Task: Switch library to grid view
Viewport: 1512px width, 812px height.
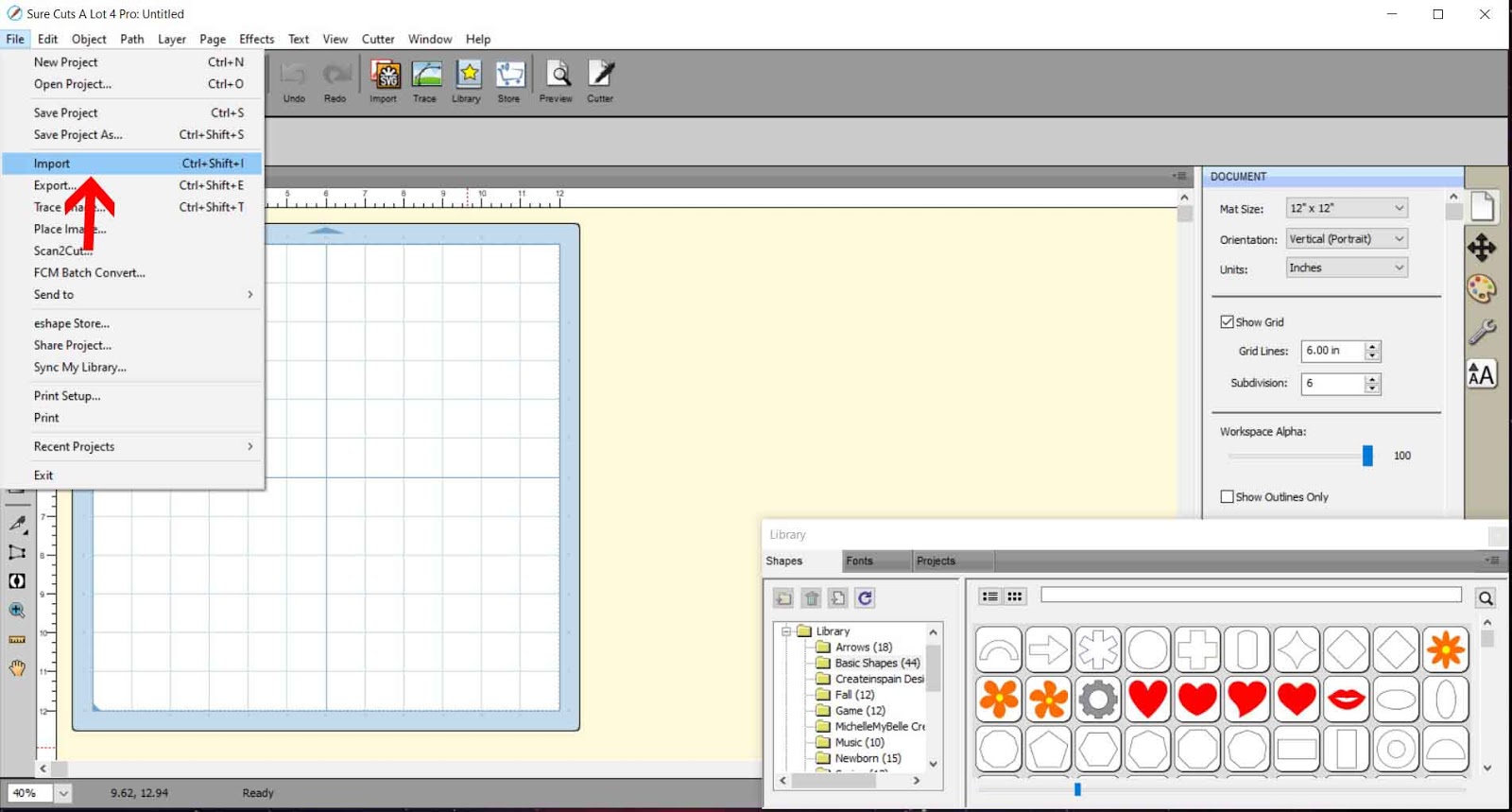Action: 1015,596
